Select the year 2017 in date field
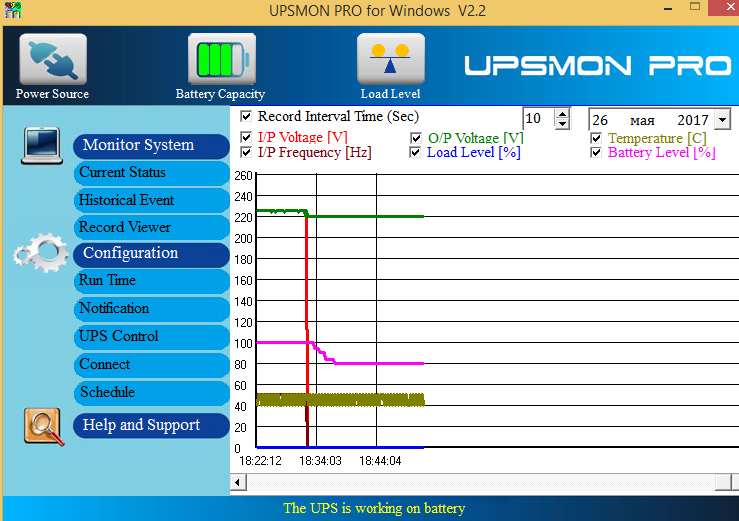Viewport: 739px width, 521px height. click(693, 120)
